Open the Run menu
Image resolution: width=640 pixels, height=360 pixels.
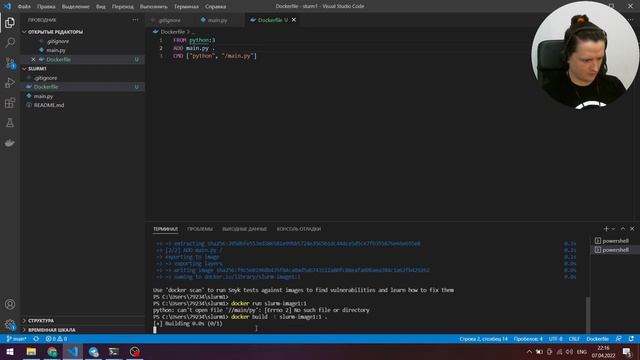click(153, 7)
